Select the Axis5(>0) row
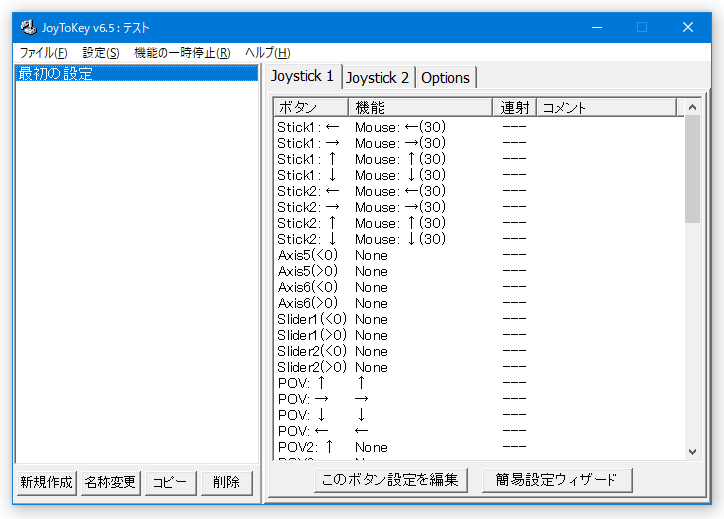This screenshot has width=724, height=519. pos(479,271)
